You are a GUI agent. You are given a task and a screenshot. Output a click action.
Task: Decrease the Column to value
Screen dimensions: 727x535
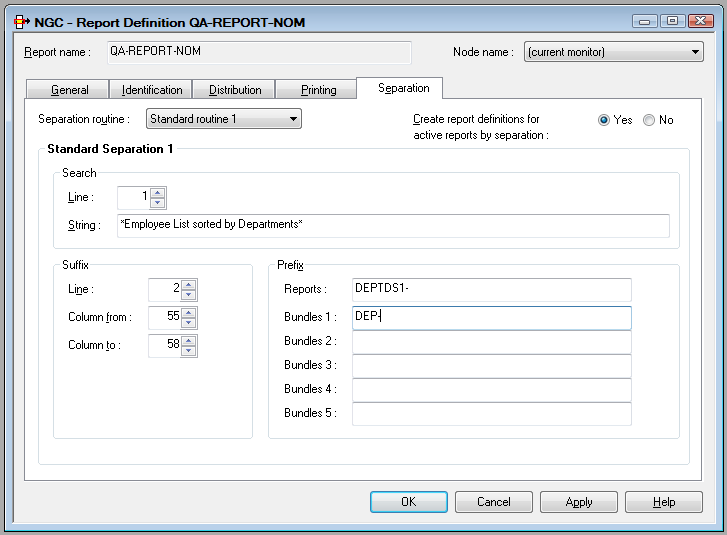click(x=189, y=350)
